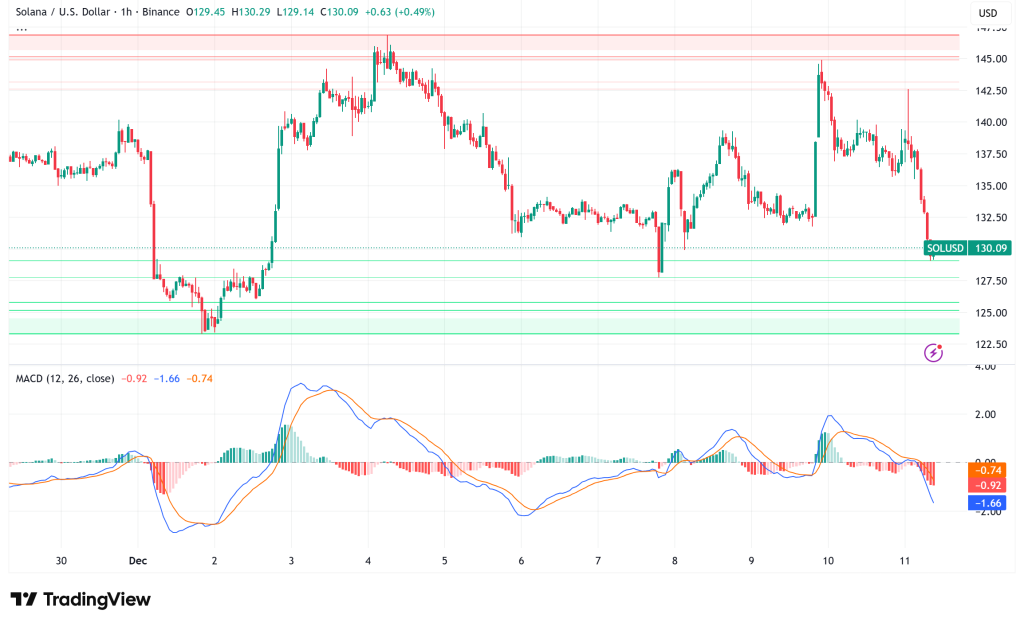Click the green support zone band near 124
Viewport: 1024px width, 626px height.
(x=480, y=322)
